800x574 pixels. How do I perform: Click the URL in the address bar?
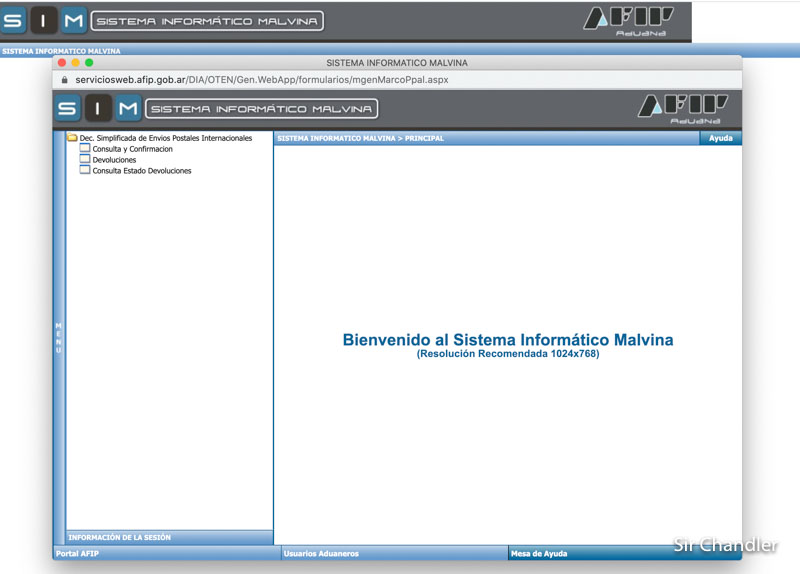(x=262, y=80)
